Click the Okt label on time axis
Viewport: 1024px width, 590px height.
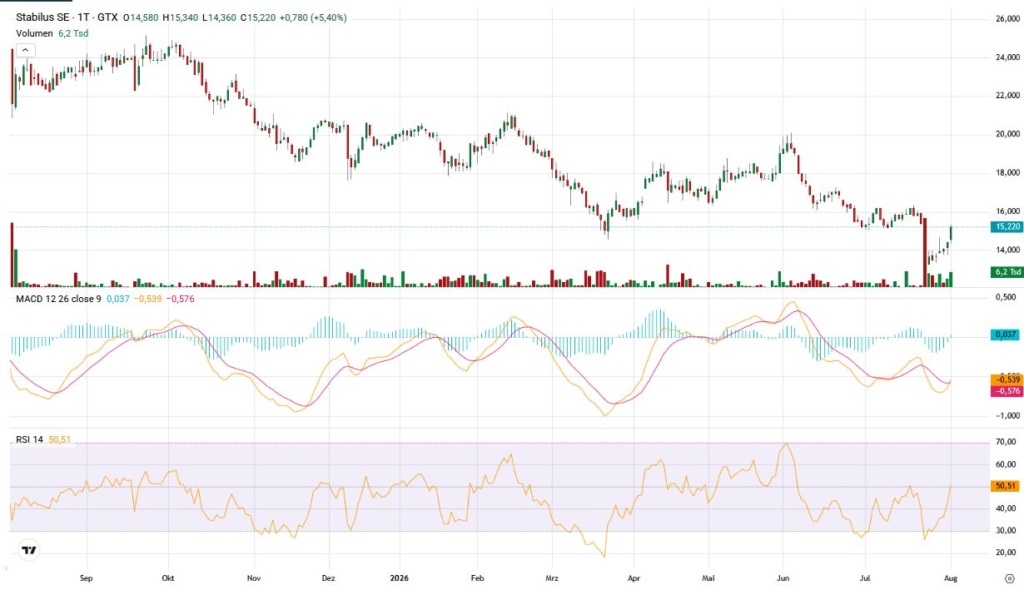(x=168, y=578)
